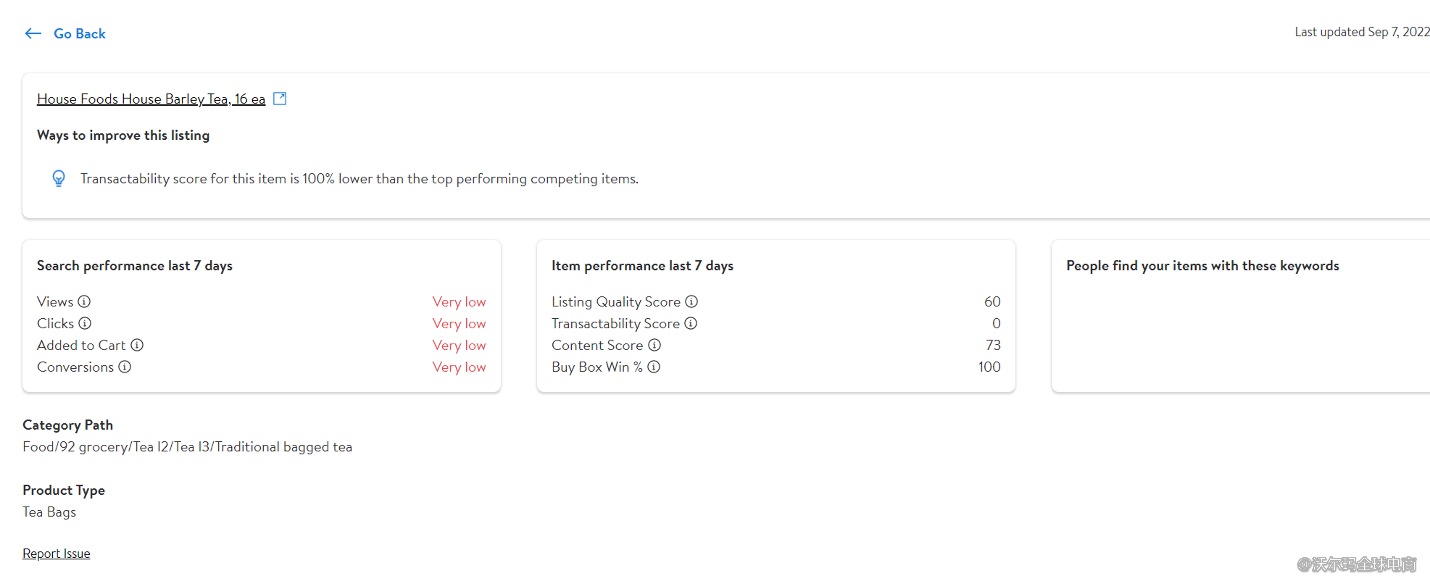The image size is (1430, 584).
Task: Click Buy Box Win % info icon
Action: tap(654, 367)
